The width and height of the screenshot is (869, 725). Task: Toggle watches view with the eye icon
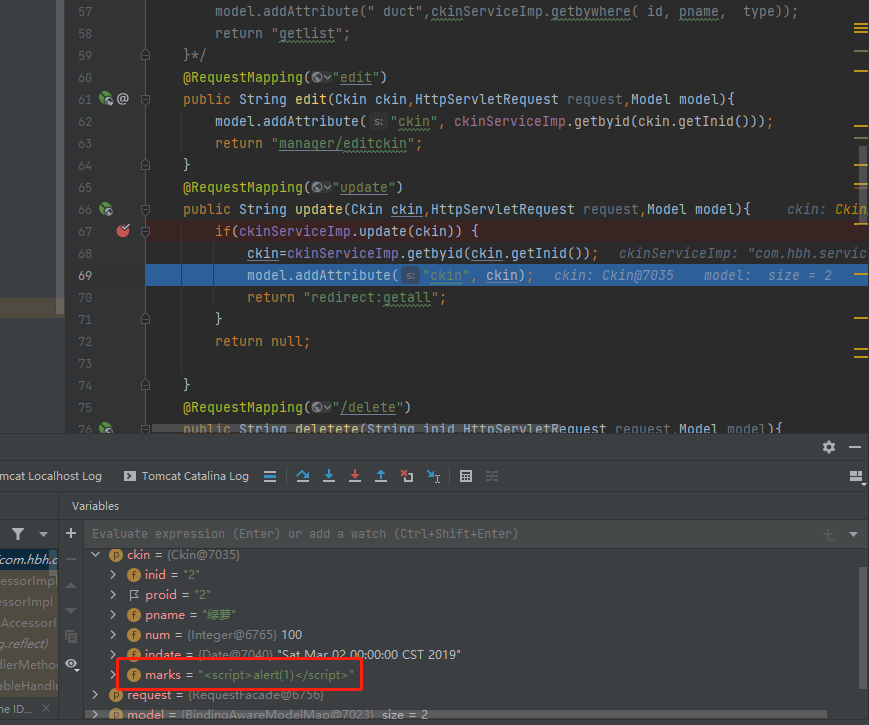[72, 664]
